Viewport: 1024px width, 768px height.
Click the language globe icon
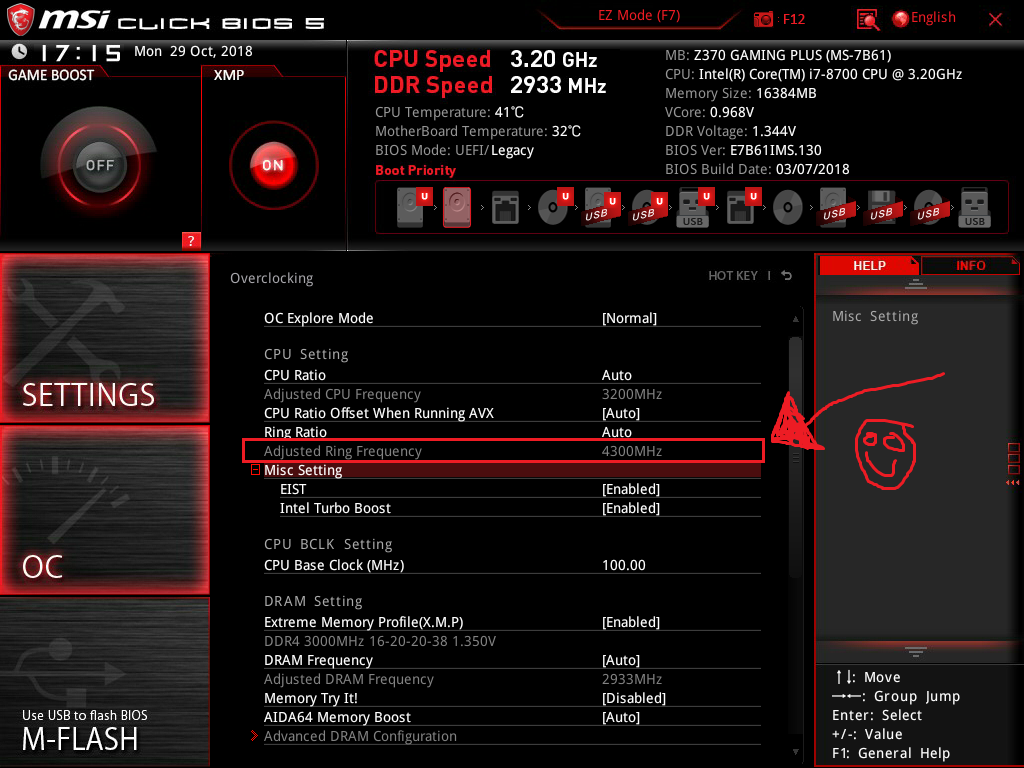point(900,19)
